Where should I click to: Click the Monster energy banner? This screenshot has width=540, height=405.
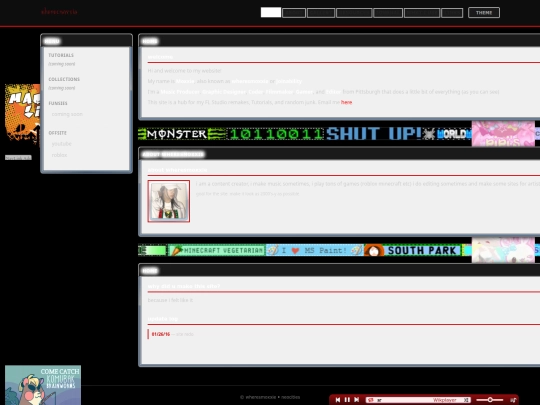point(182,134)
